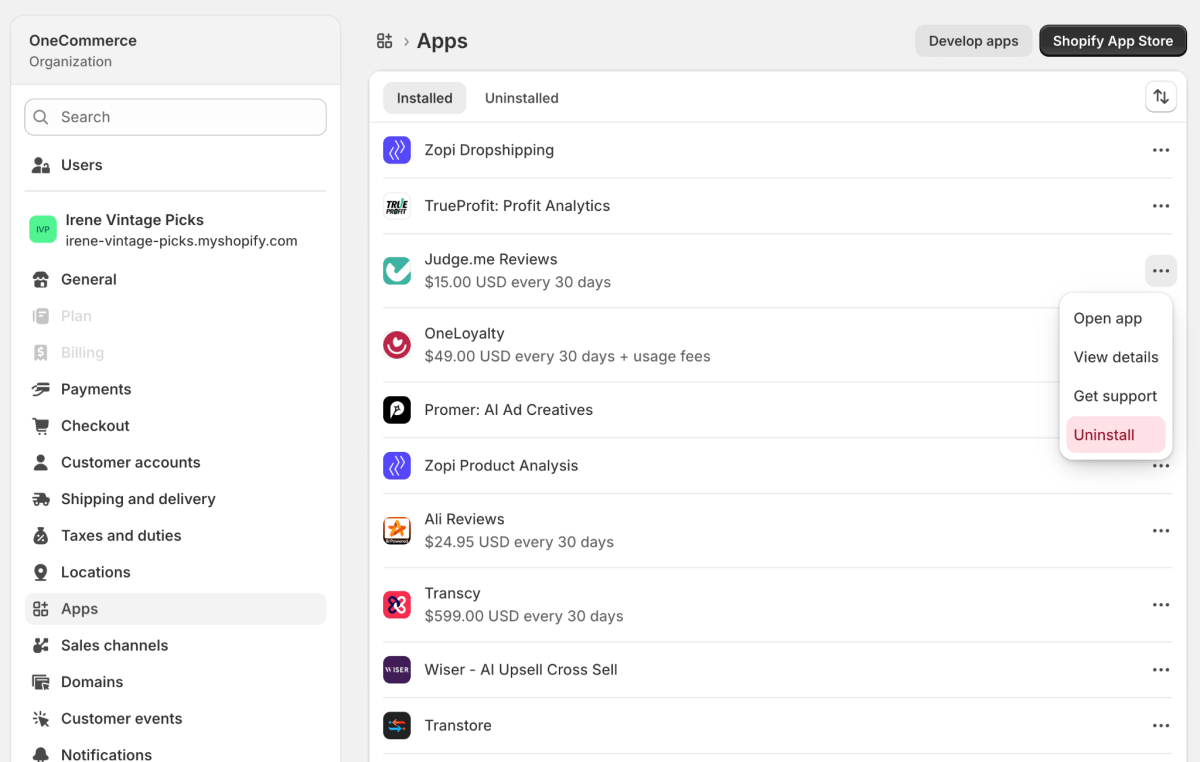Viewport: 1200px width, 762px height.
Task: Open Taxes and duties settings
Action: (x=175, y=536)
